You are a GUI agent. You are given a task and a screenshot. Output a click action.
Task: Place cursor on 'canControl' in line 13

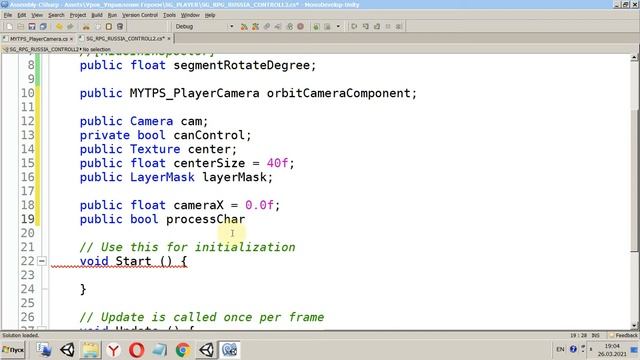pos(209,135)
